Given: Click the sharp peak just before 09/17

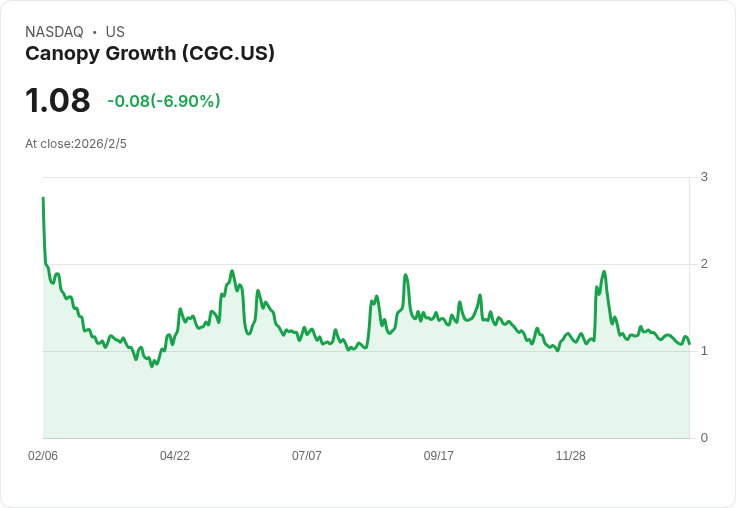Looking at the screenshot, I should [406, 275].
